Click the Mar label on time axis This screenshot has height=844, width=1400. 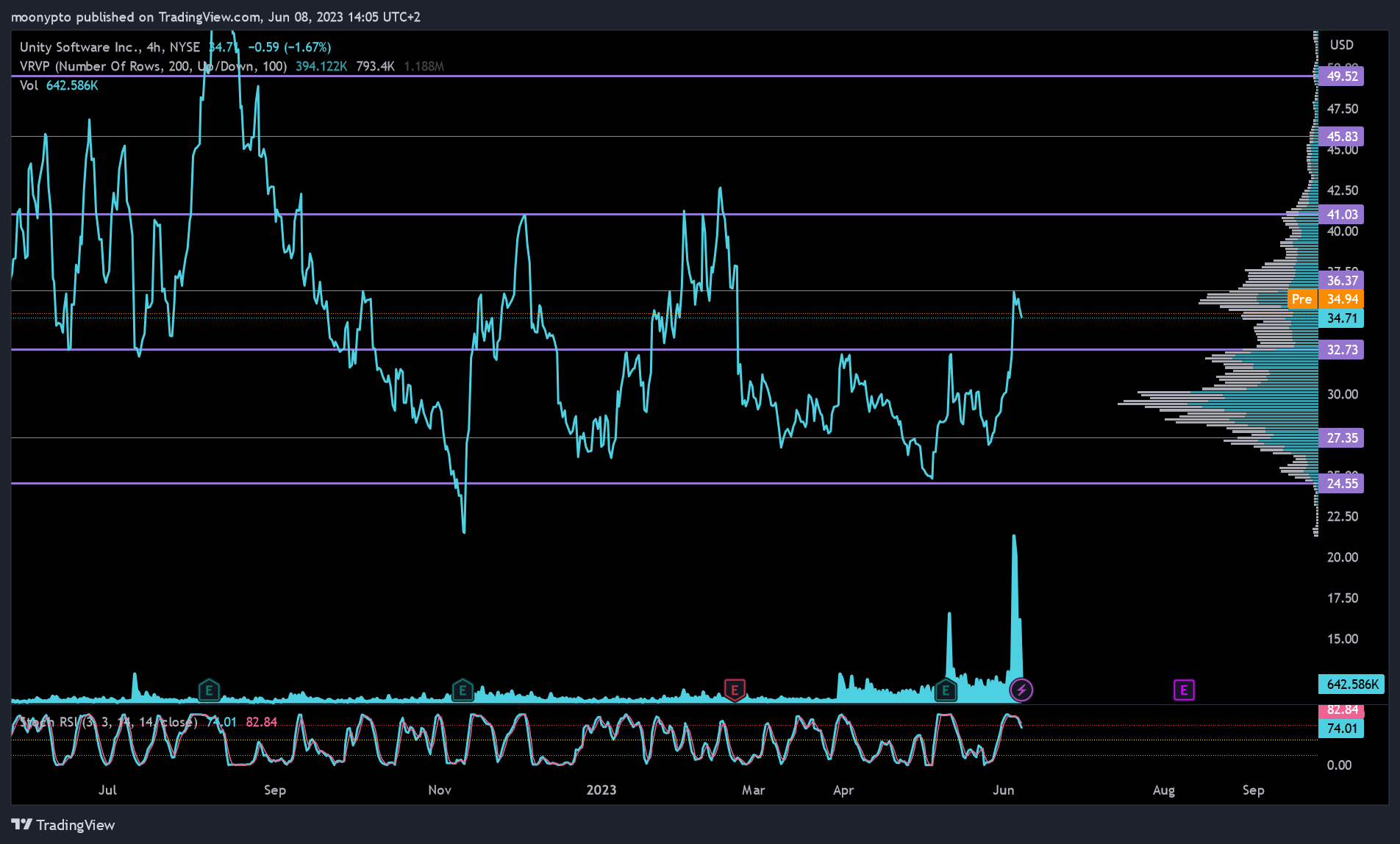tap(753, 790)
